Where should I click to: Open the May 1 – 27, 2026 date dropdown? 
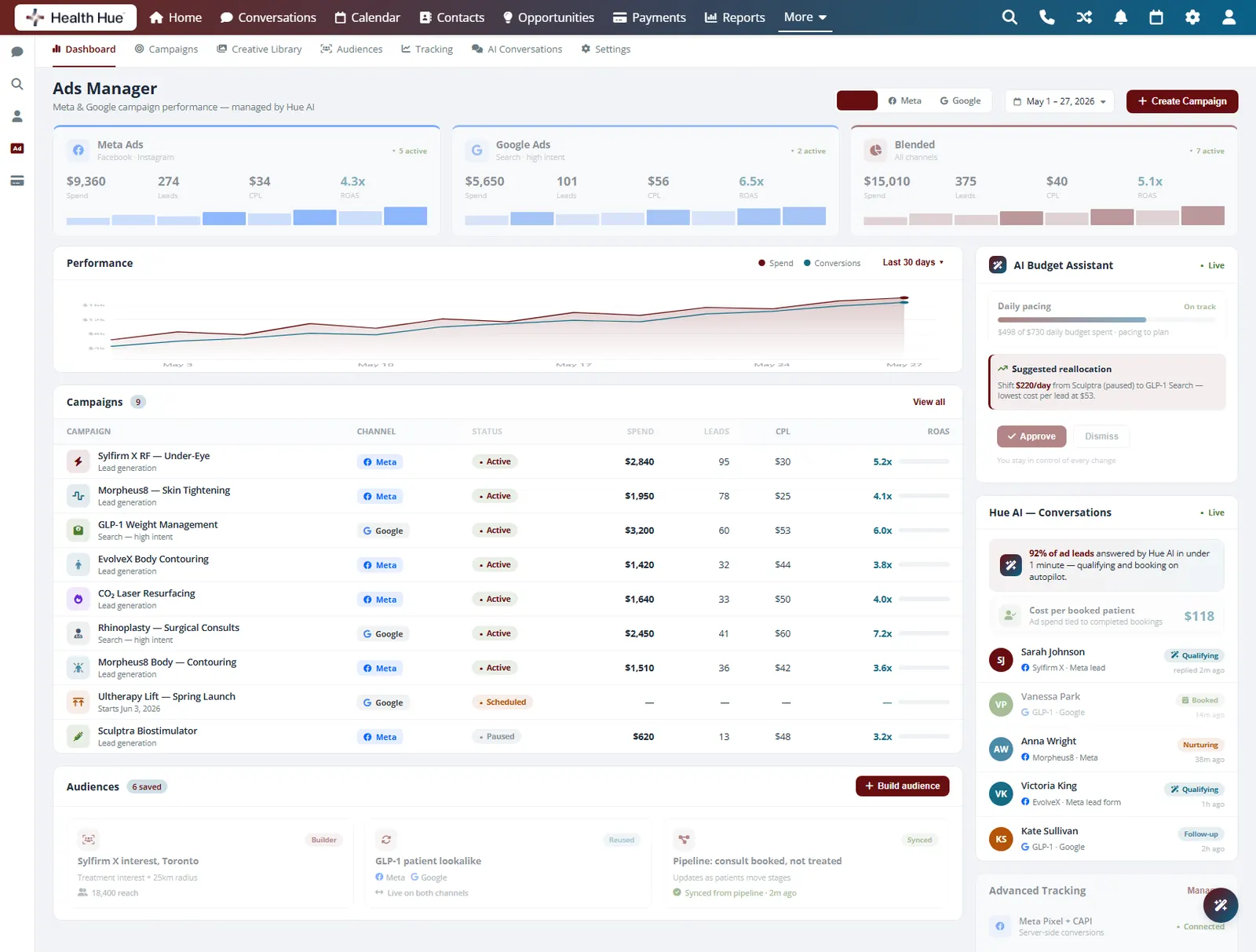[x=1060, y=101]
